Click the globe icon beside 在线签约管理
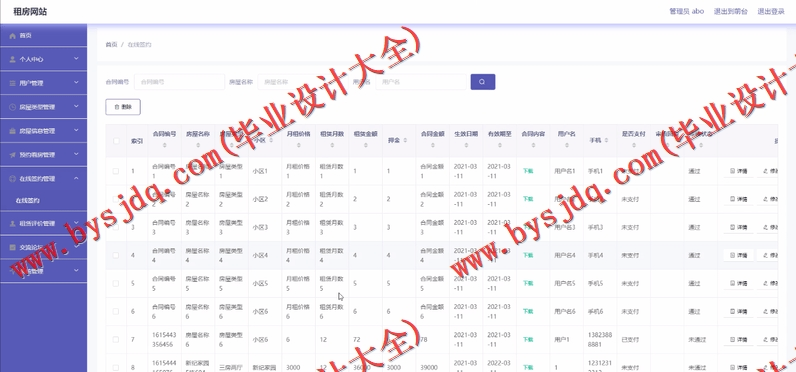The image size is (796, 372). (x=13, y=179)
